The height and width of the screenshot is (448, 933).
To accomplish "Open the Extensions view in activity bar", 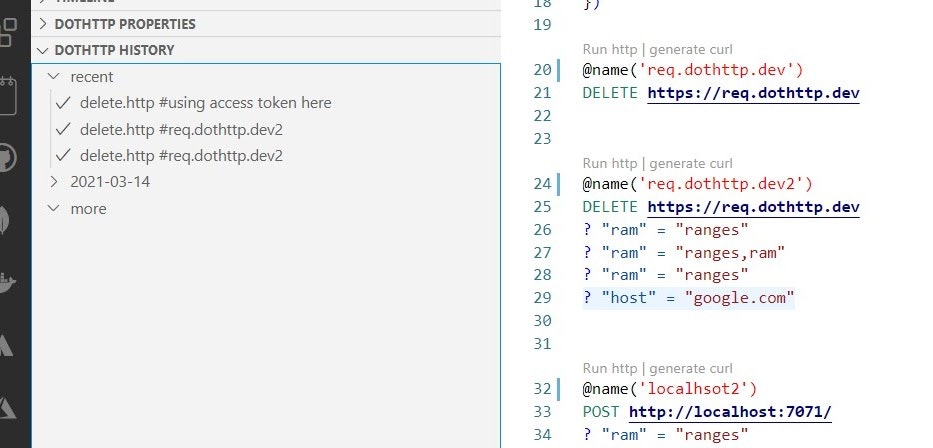I will pyautogui.click(x=7, y=32).
